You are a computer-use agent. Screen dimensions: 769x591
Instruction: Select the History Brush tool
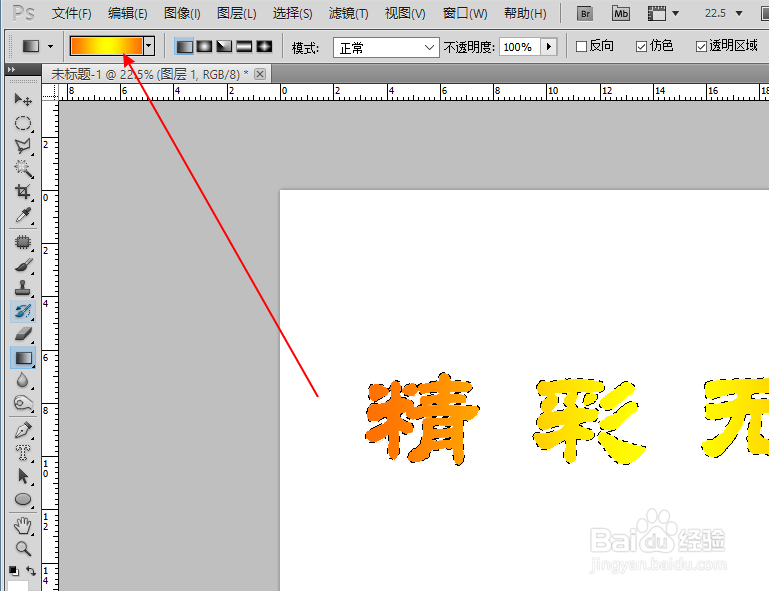coord(23,311)
